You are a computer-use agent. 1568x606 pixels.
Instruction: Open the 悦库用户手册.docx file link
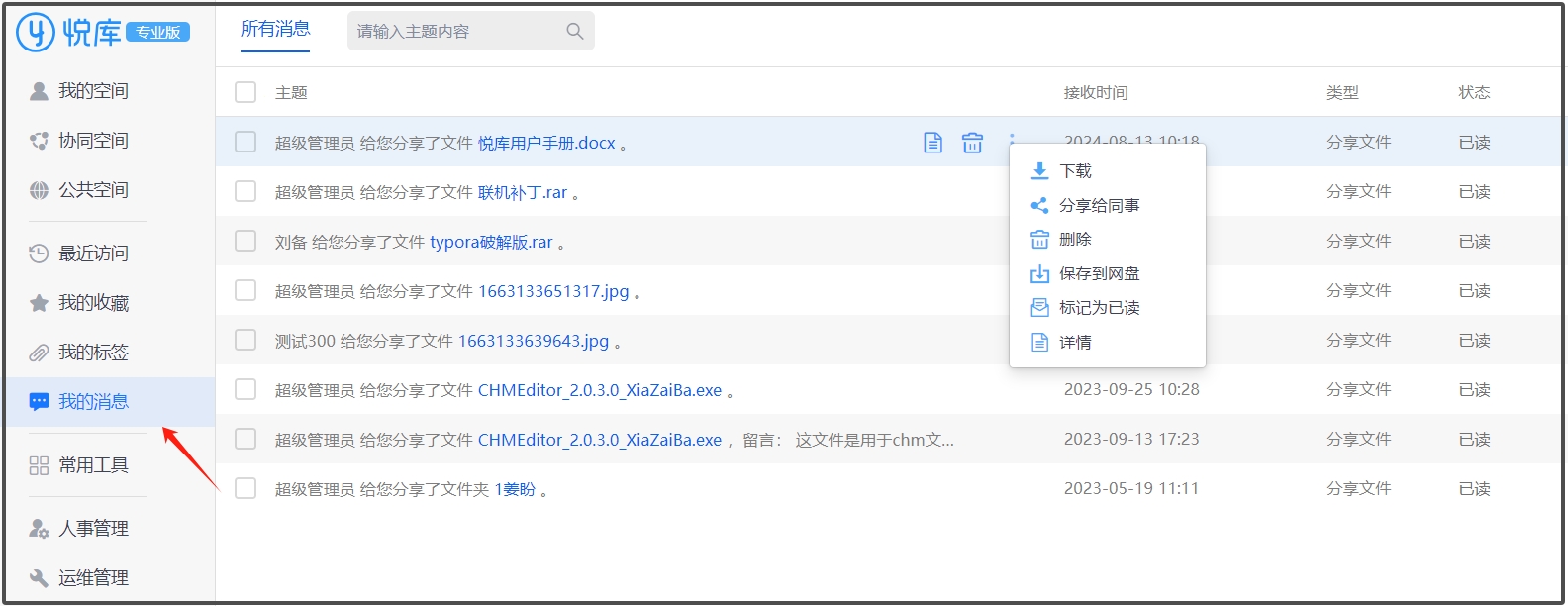click(546, 143)
